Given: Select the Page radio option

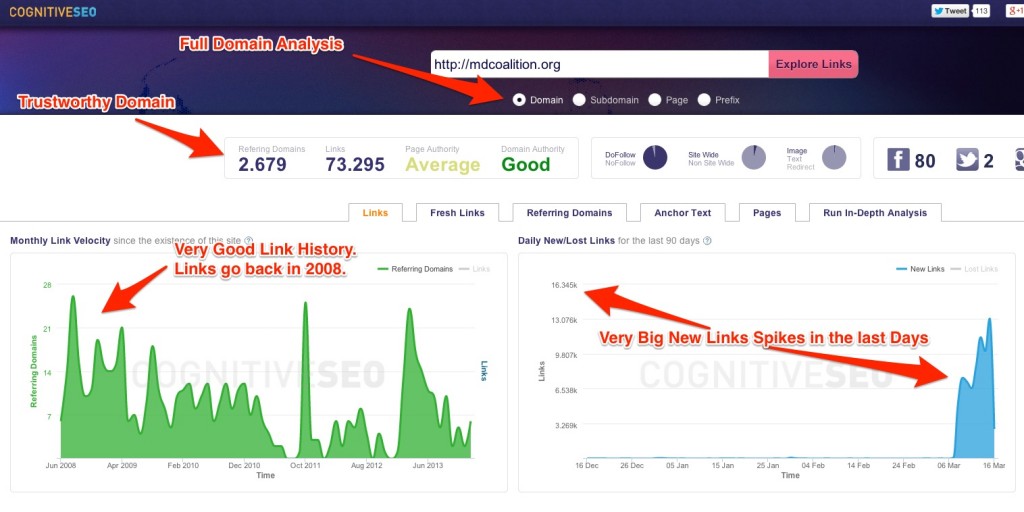Looking at the screenshot, I should click(654, 100).
